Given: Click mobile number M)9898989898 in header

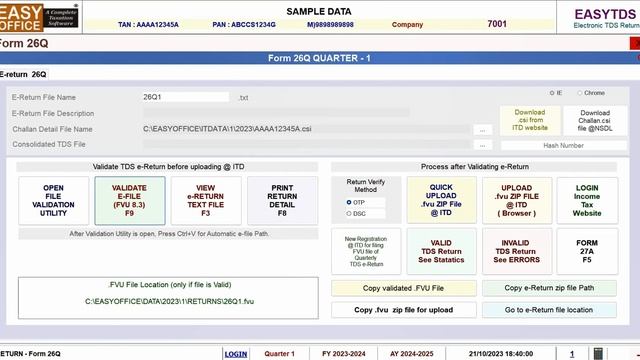Looking at the screenshot, I should [x=330, y=24].
